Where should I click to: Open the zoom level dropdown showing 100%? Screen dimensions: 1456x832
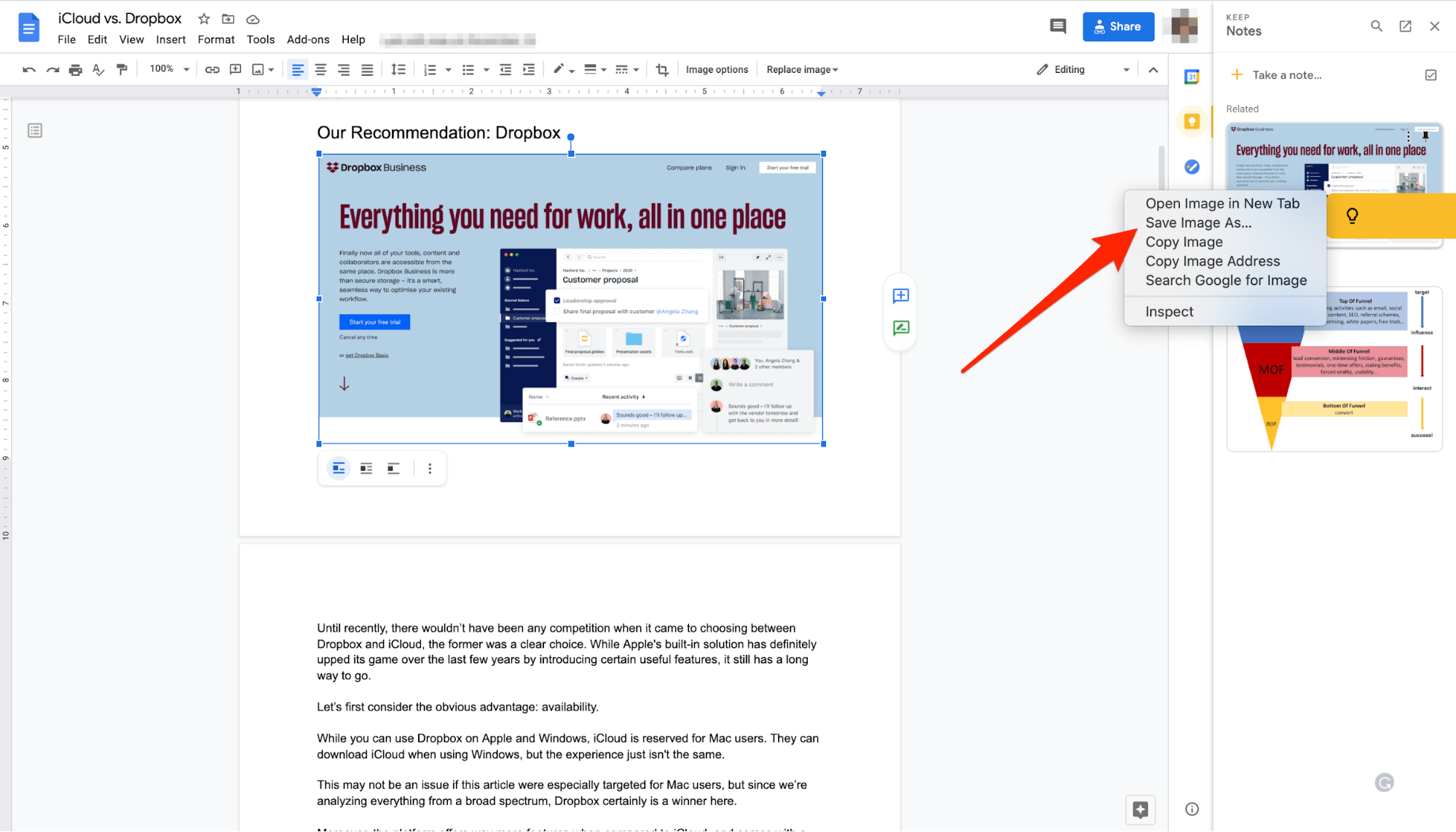(x=168, y=69)
